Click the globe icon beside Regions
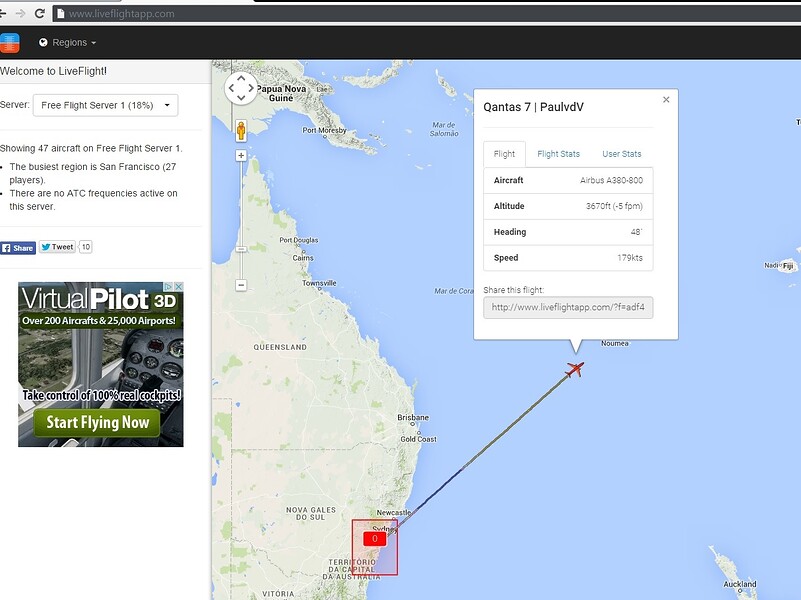The height and width of the screenshot is (600, 801). [43, 42]
